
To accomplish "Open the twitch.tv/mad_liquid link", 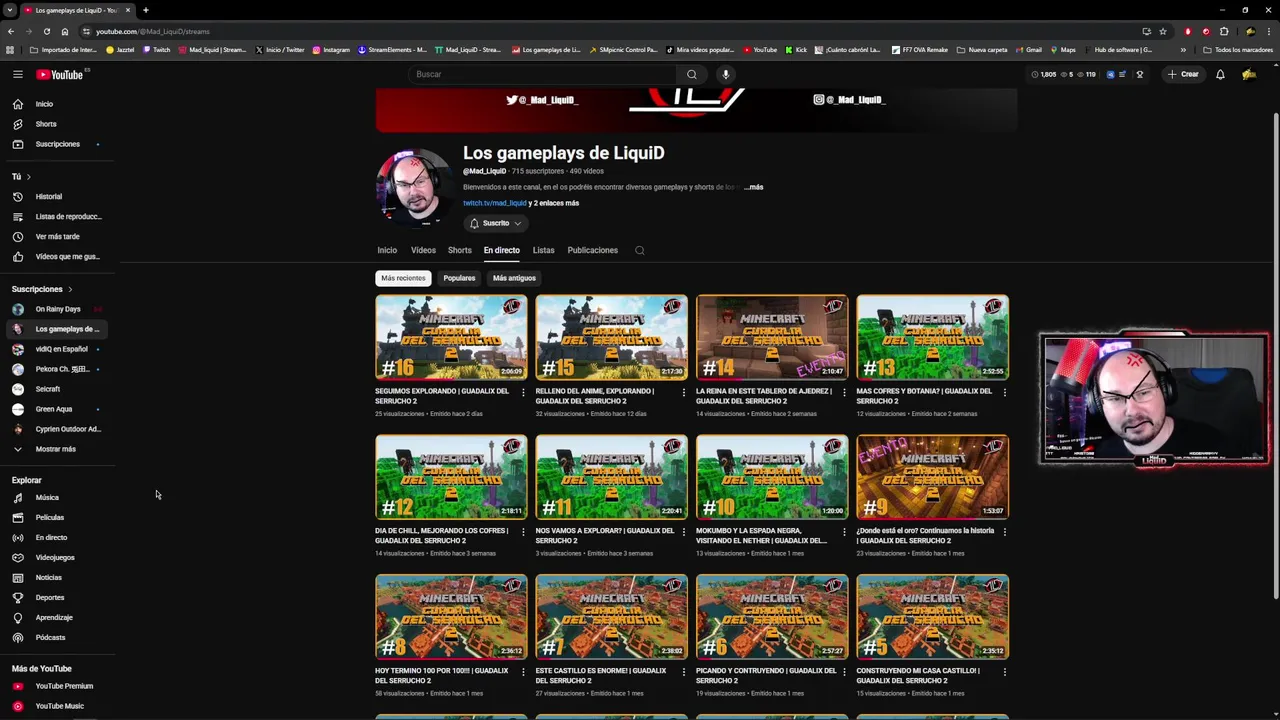I will pos(494,203).
